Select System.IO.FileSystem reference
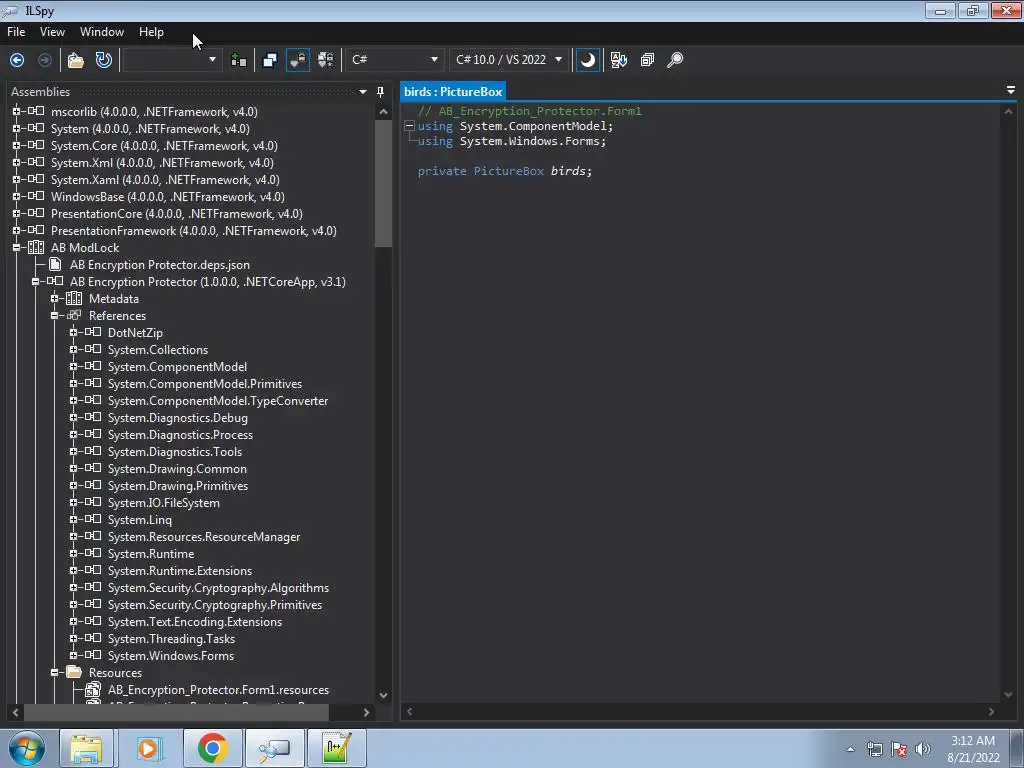 (163, 503)
